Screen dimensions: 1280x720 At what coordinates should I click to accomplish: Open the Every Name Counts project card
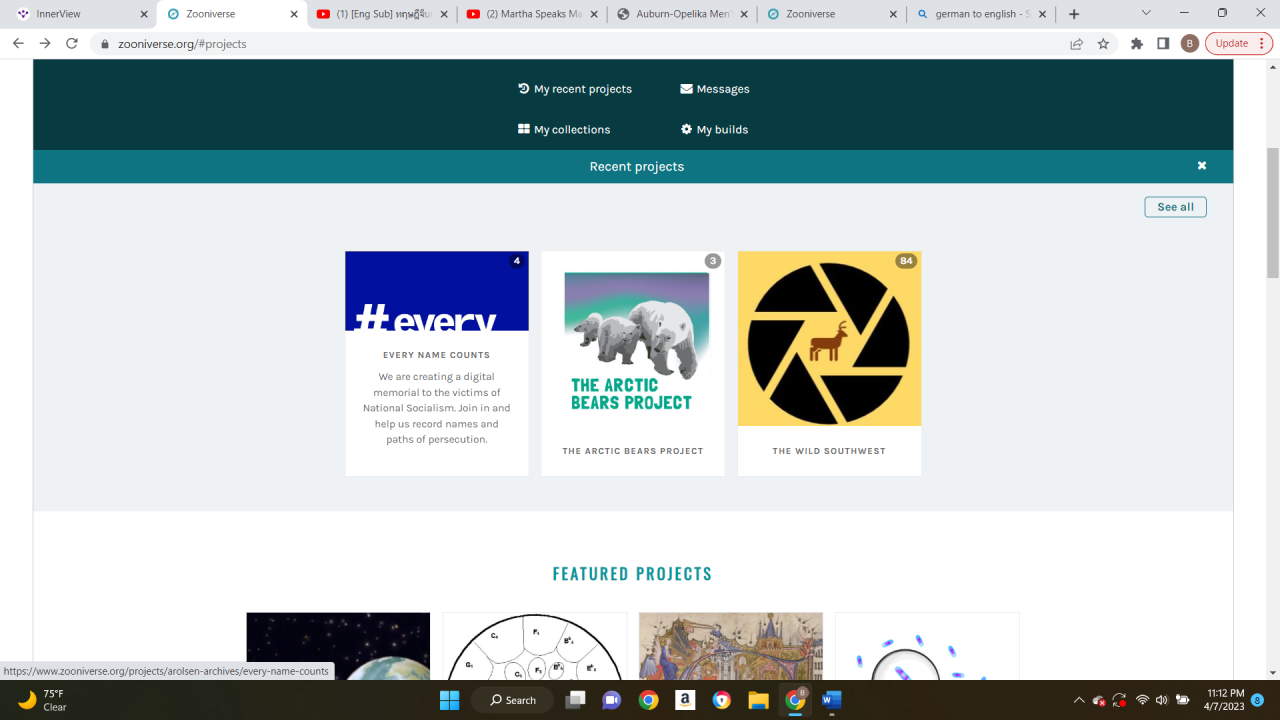pos(437,363)
